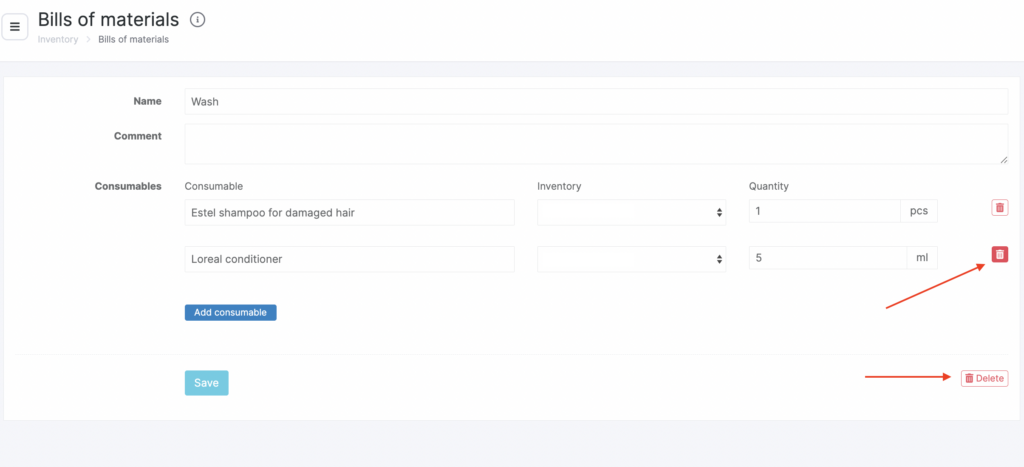Open the Inventory dropdown for Estel shampoo
The width and height of the screenshot is (1024, 467).
click(629, 212)
